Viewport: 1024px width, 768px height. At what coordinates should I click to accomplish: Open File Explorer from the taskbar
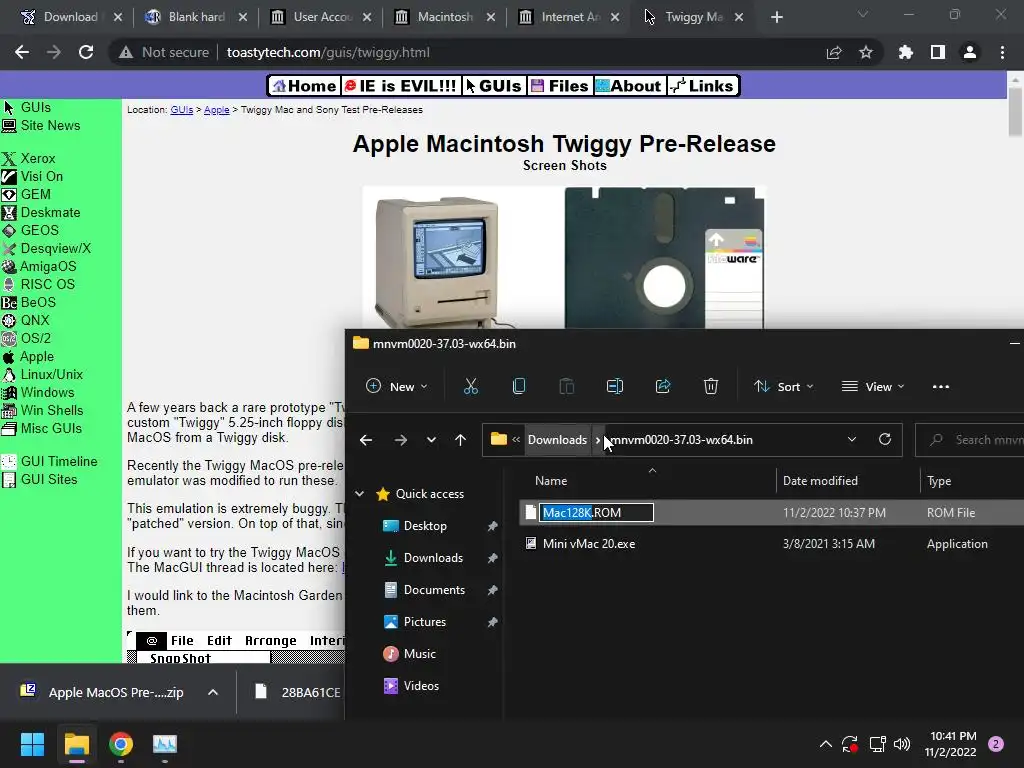pos(76,744)
